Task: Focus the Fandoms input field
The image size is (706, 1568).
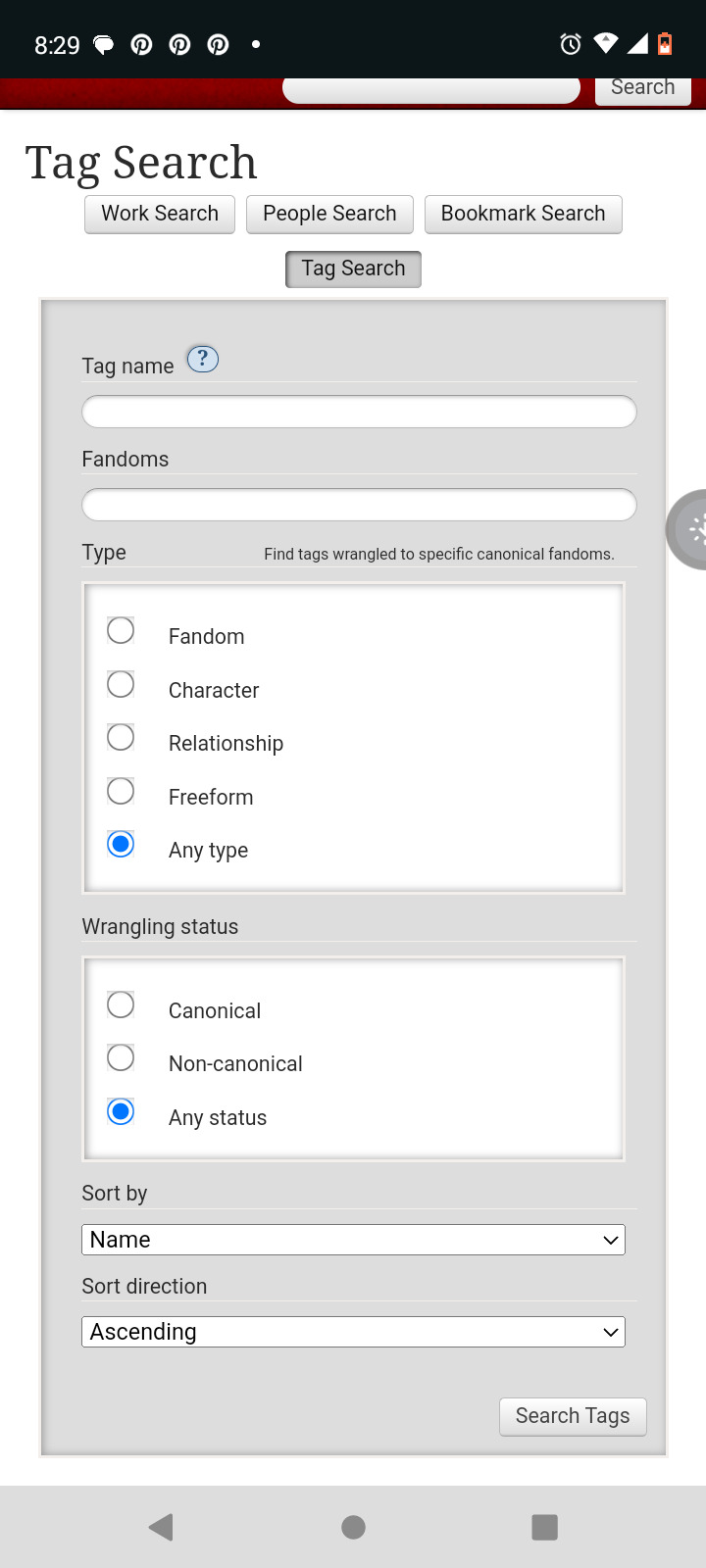Action: coord(359,505)
